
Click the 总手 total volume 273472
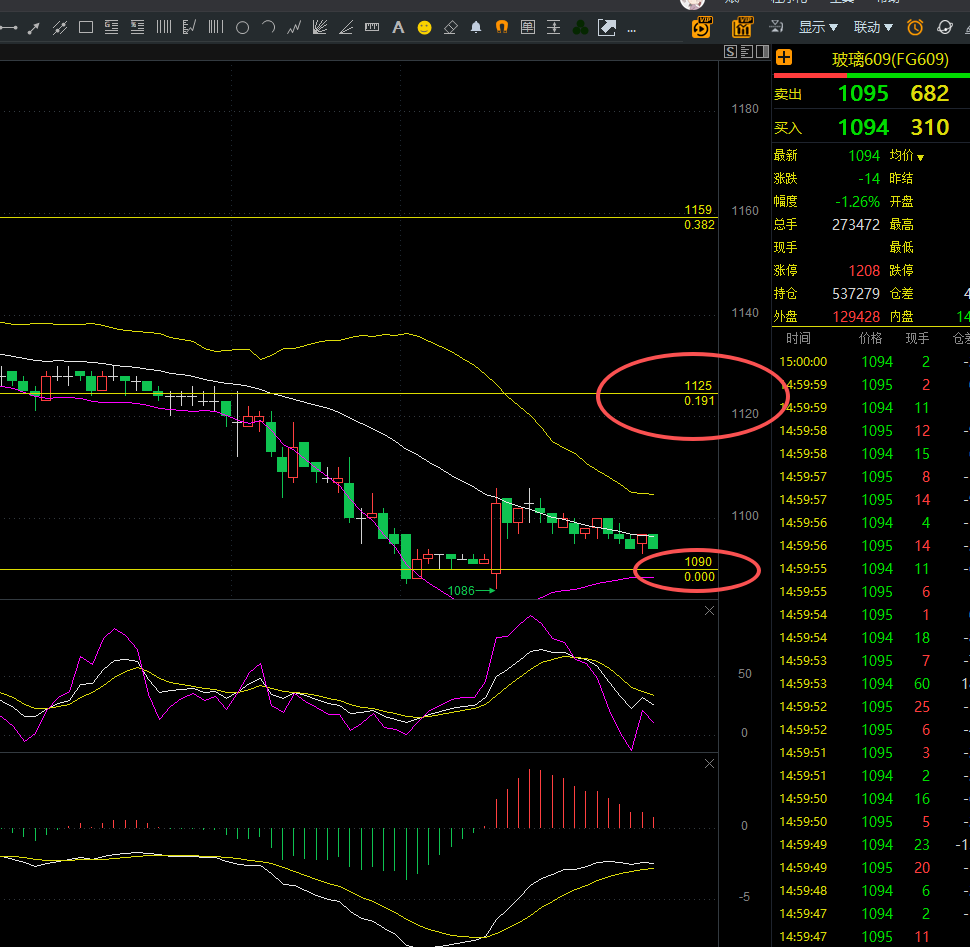856,225
